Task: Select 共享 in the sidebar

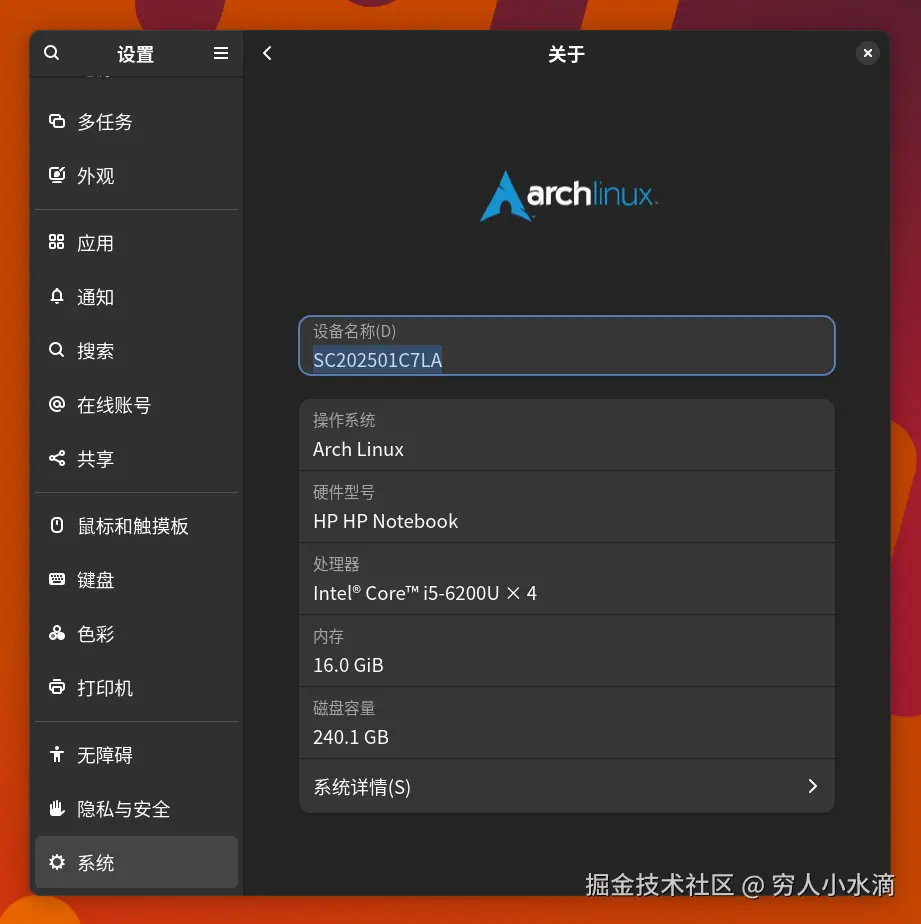Action: [x=137, y=459]
